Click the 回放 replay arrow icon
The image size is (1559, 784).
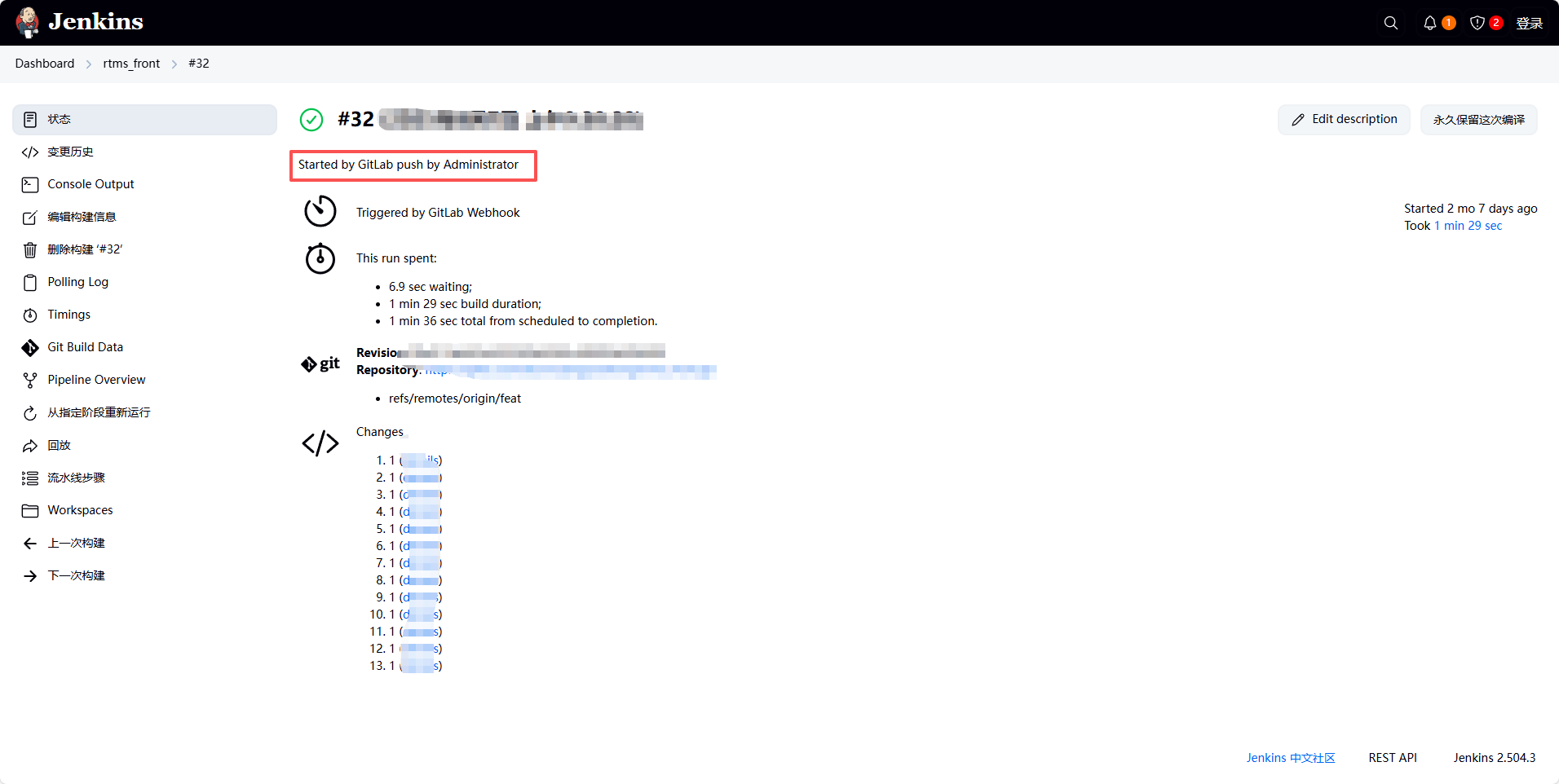click(30, 446)
